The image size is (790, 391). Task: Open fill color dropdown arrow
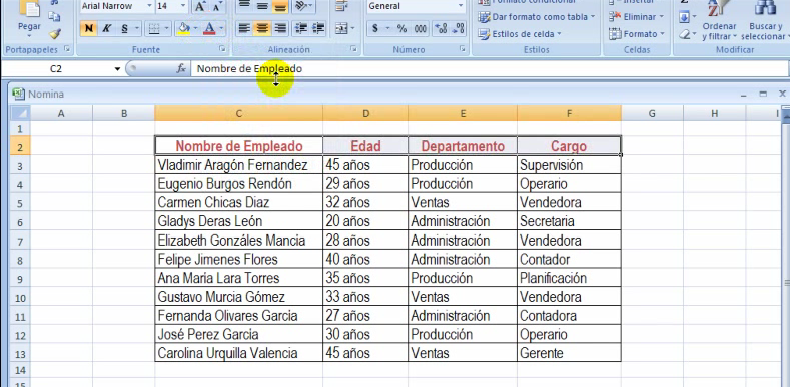(196, 29)
